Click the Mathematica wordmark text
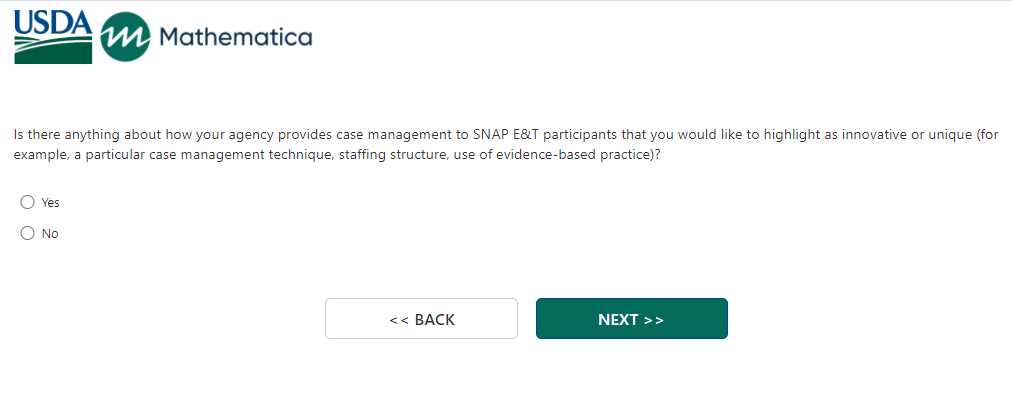1012x413 pixels. (x=235, y=38)
